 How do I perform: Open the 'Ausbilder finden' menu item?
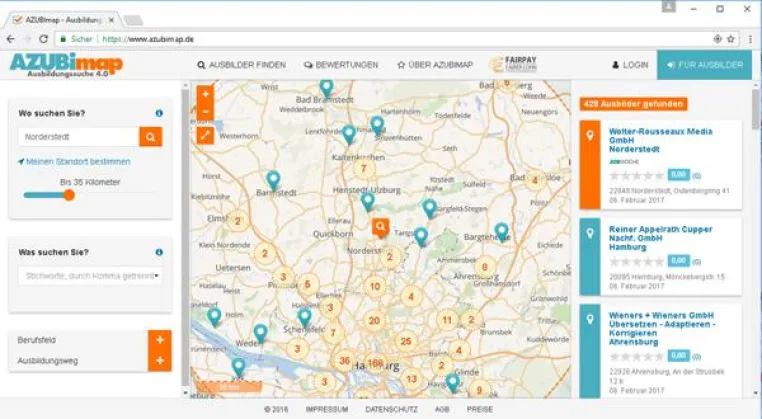242,65
